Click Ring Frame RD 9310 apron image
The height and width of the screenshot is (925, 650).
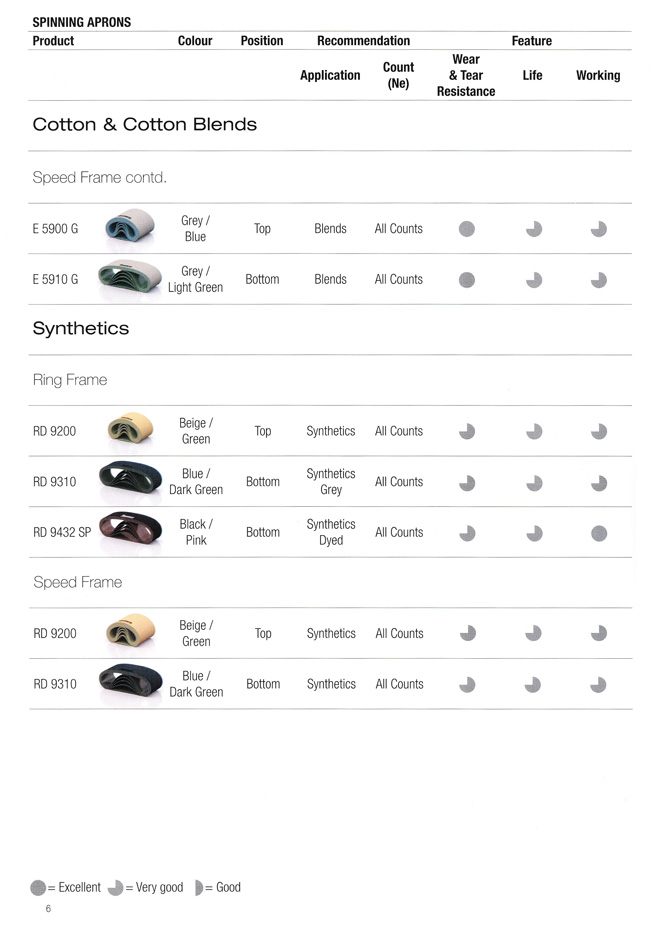point(131,481)
